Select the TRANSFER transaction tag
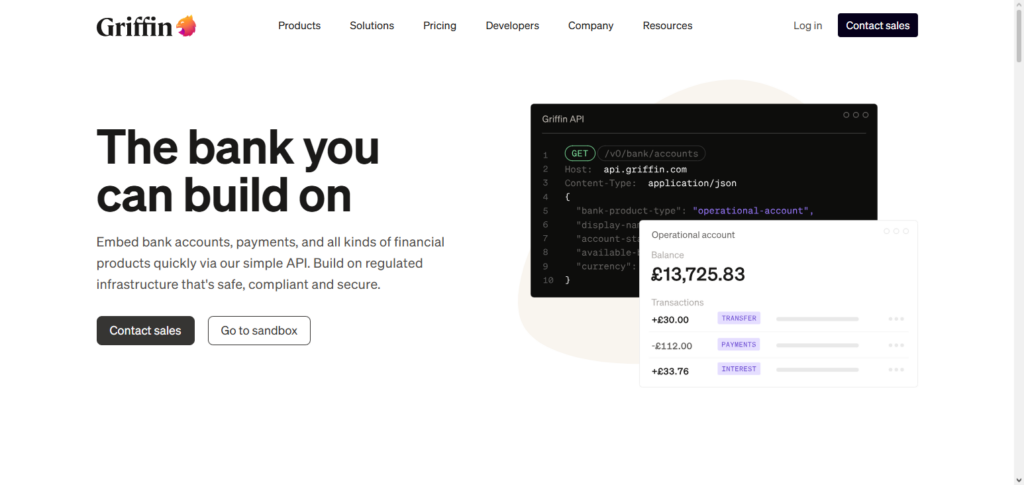The height and width of the screenshot is (485, 1024). 739,318
